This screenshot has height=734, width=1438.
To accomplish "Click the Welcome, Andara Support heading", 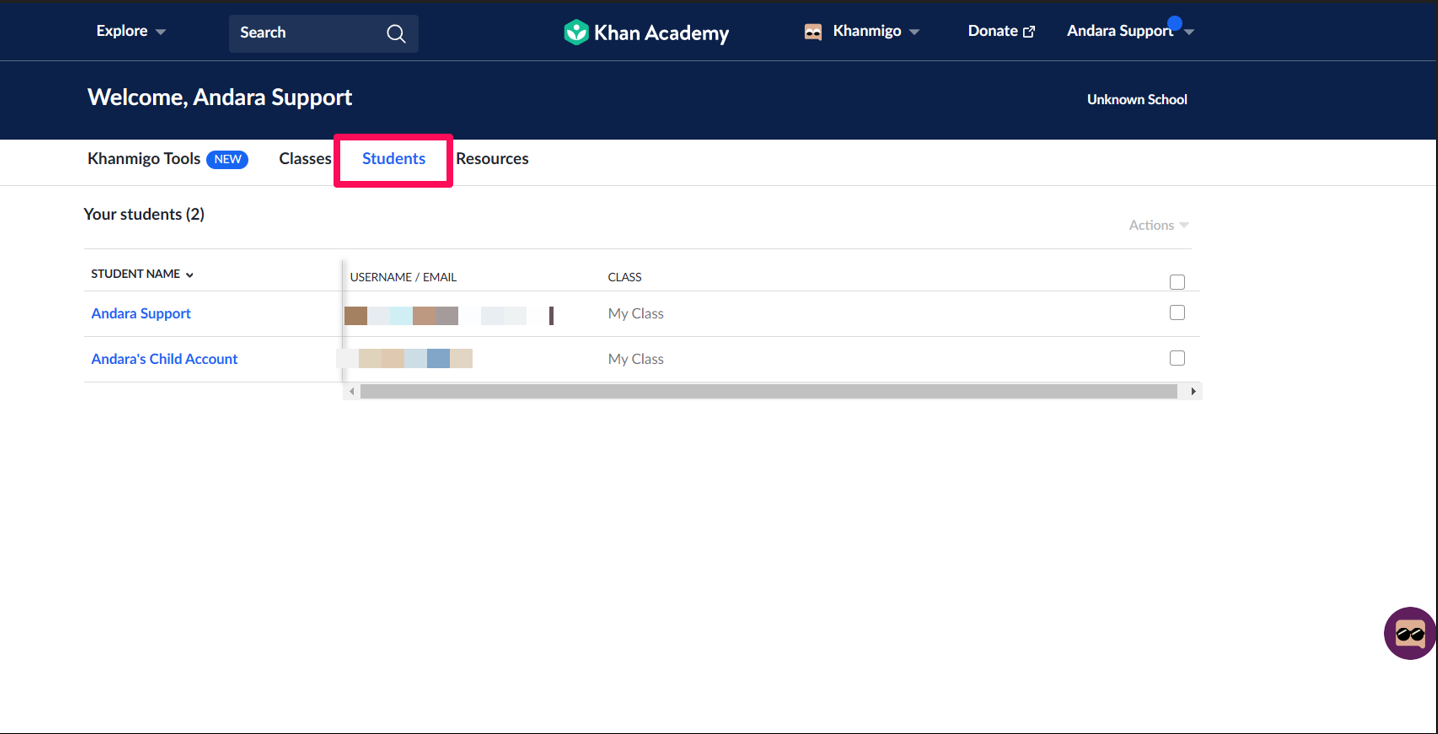I will pos(220,97).
